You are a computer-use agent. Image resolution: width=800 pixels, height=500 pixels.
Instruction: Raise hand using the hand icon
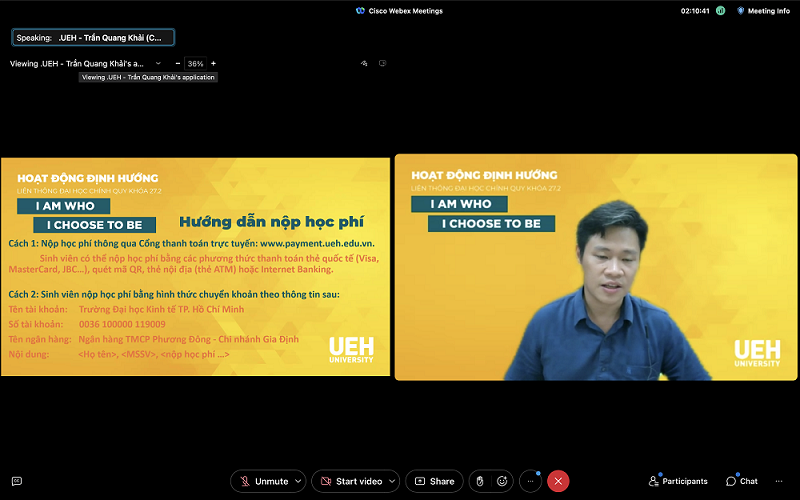point(480,481)
